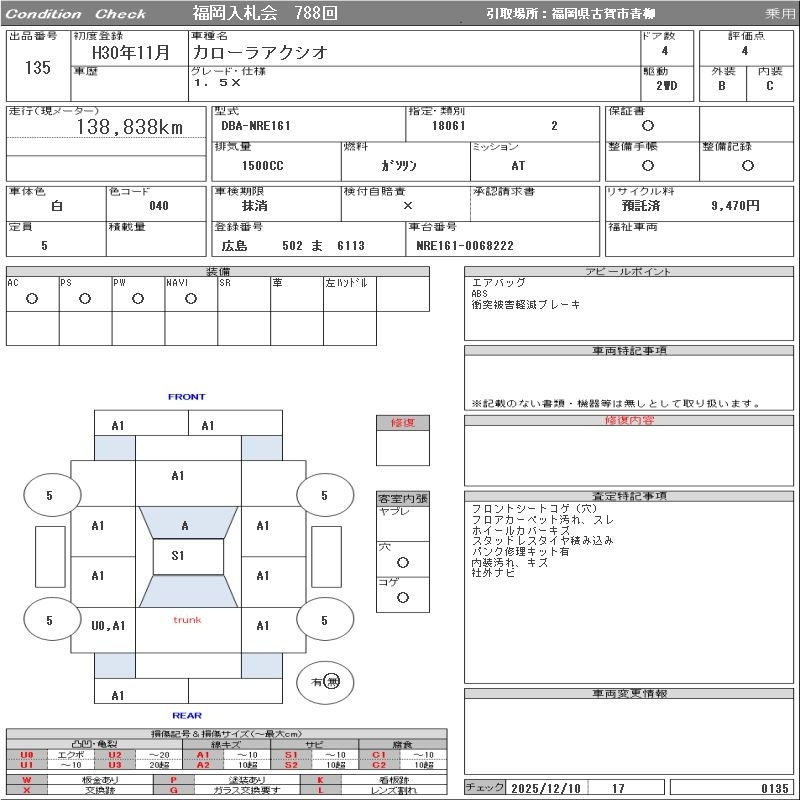Toggle the NAVI equipment circle
The width and height of the screenshot is (800, 800).
pyautogui.click(x=191, y=298)
